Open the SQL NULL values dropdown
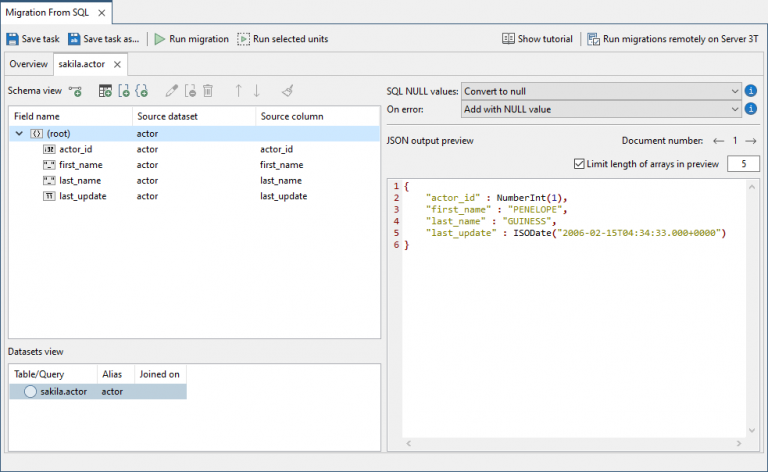 600,91
